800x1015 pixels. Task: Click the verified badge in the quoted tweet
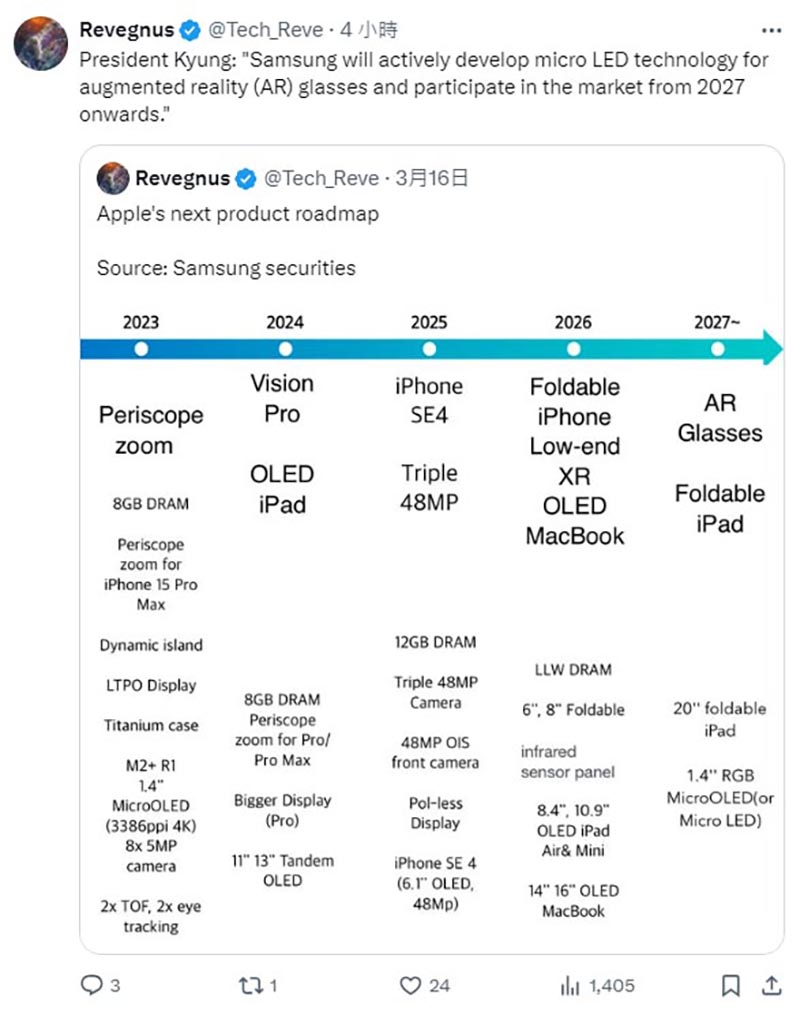click(245, 178)
